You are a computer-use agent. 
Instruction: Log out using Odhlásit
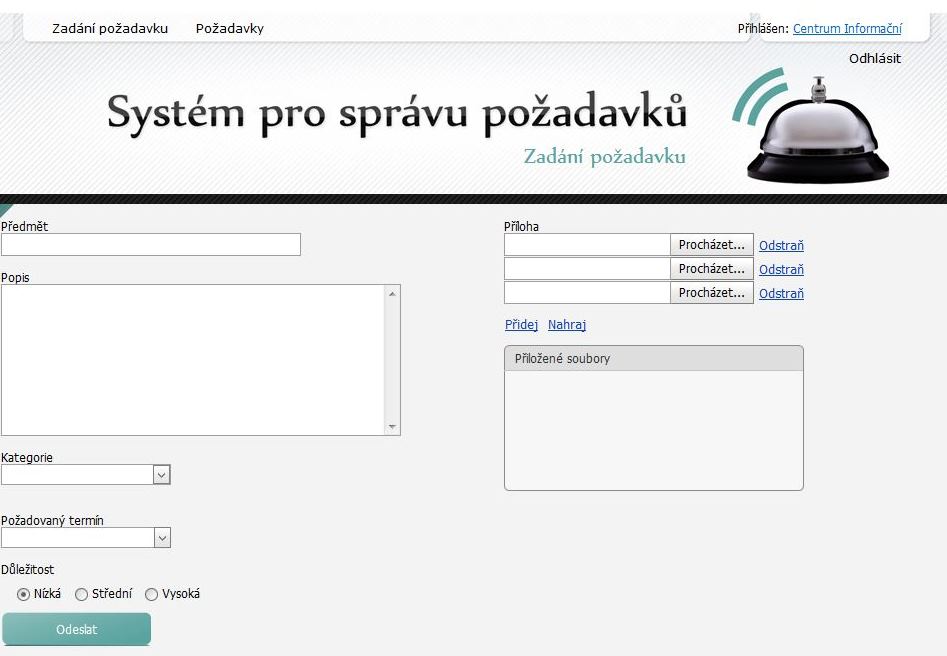pos(875,58)
